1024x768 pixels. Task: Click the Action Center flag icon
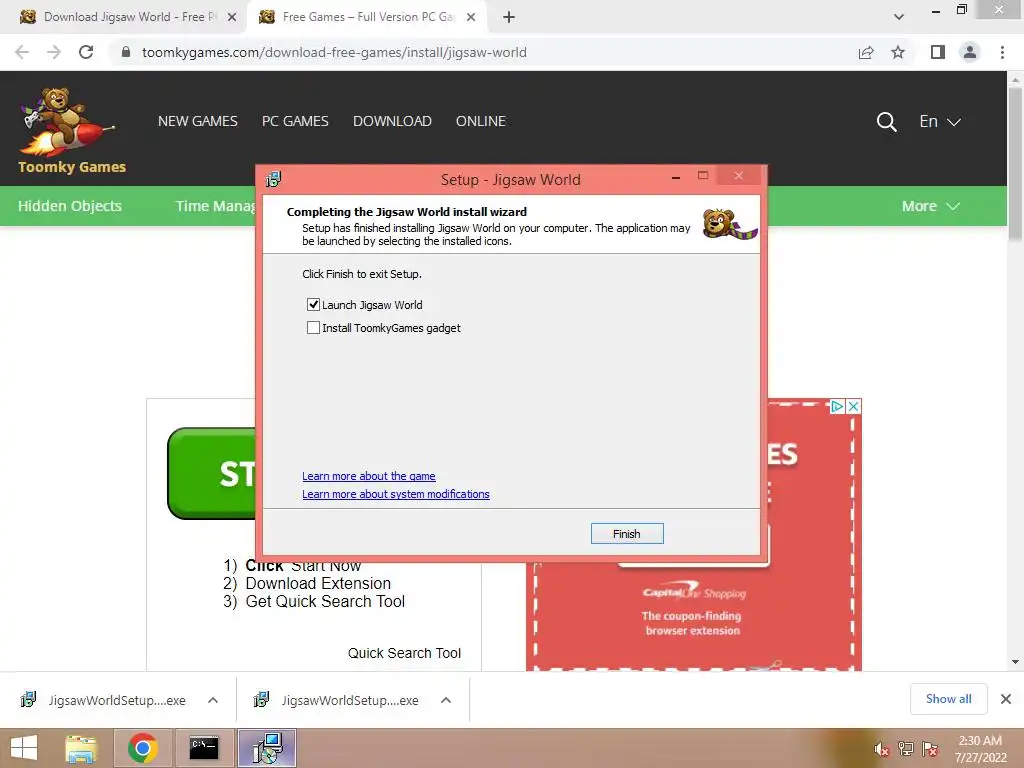(930, 749)
